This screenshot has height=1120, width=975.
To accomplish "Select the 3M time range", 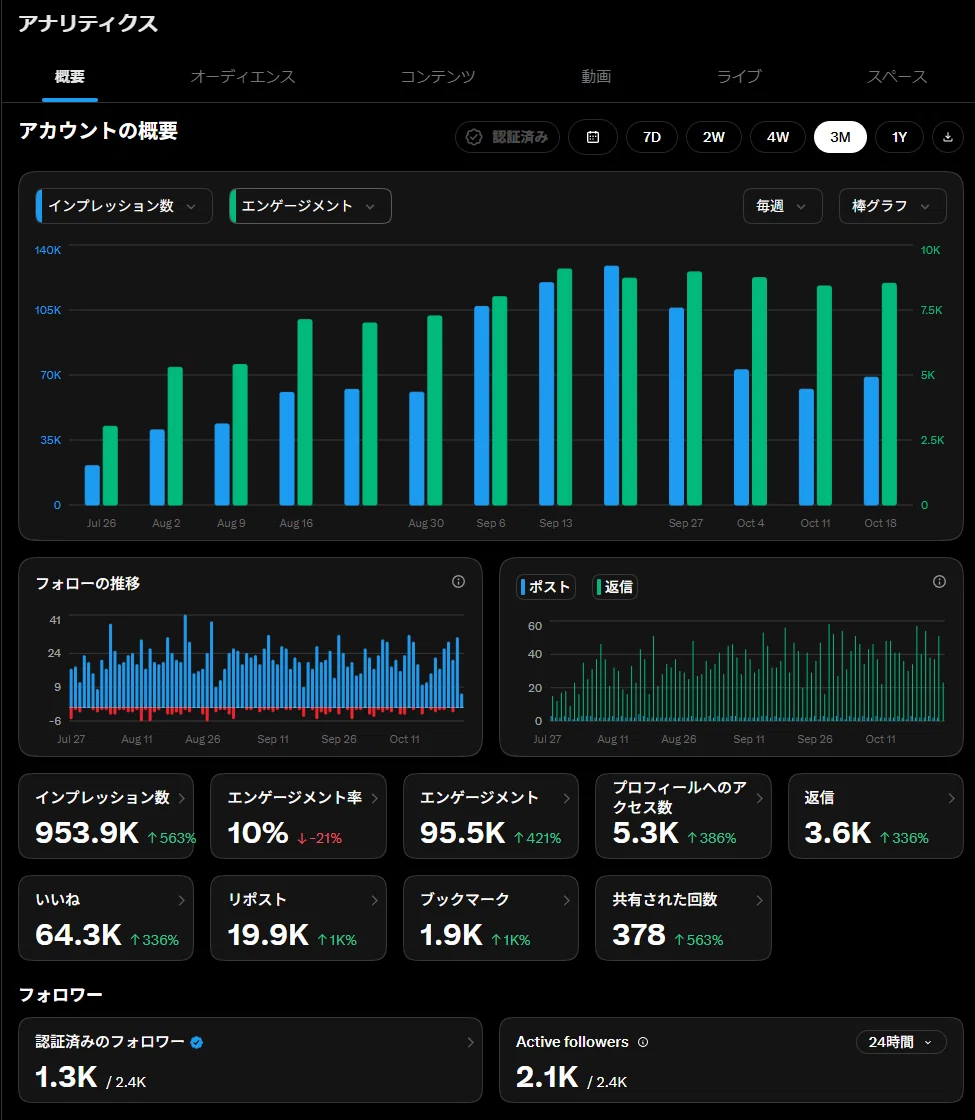I will 840,137.
